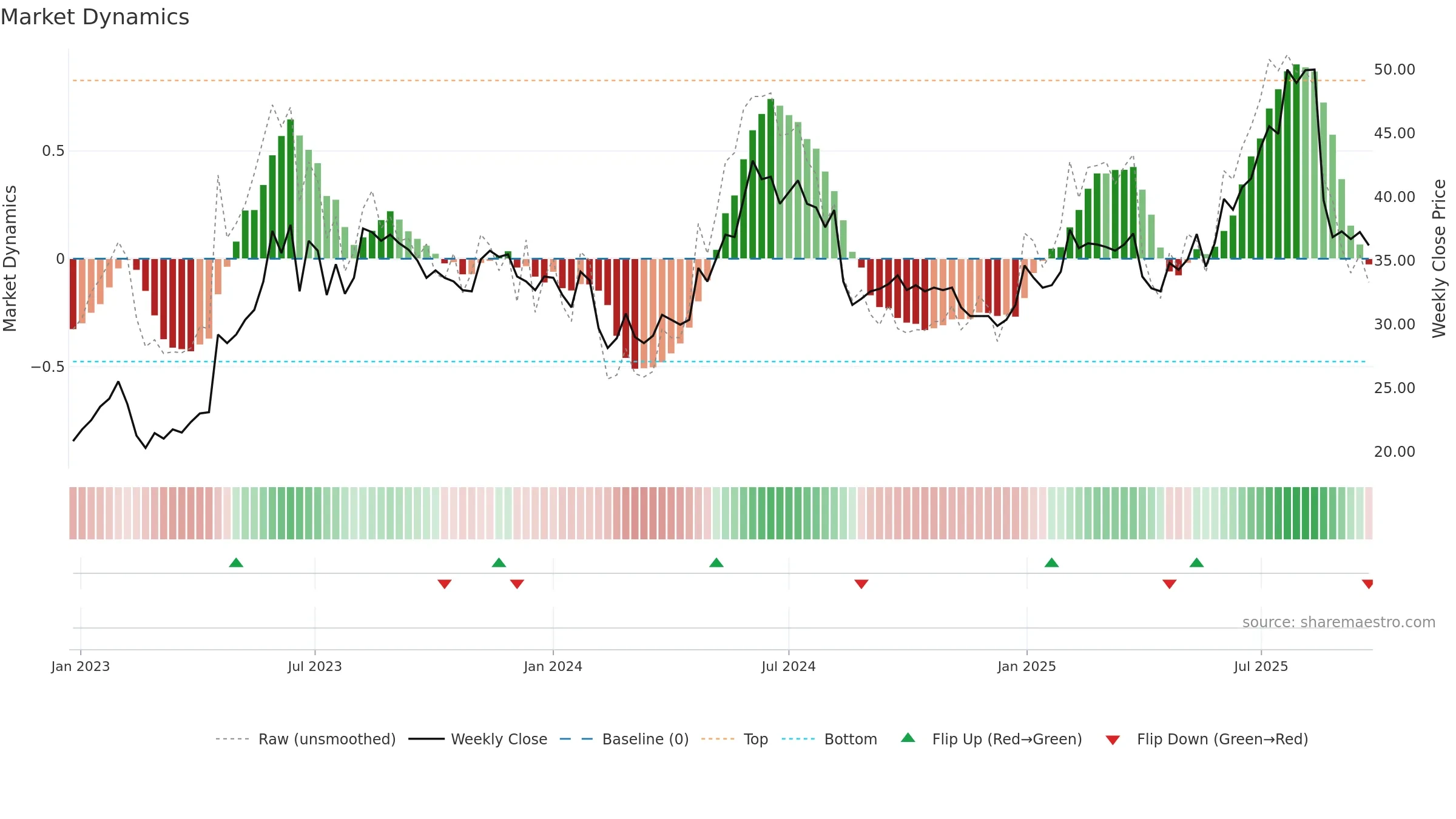The width and height of the screenshot is (1456, 819).
Task: Click the Jul 2024 x-axis label
Action: pyautogui.click(x=789, y=666)
